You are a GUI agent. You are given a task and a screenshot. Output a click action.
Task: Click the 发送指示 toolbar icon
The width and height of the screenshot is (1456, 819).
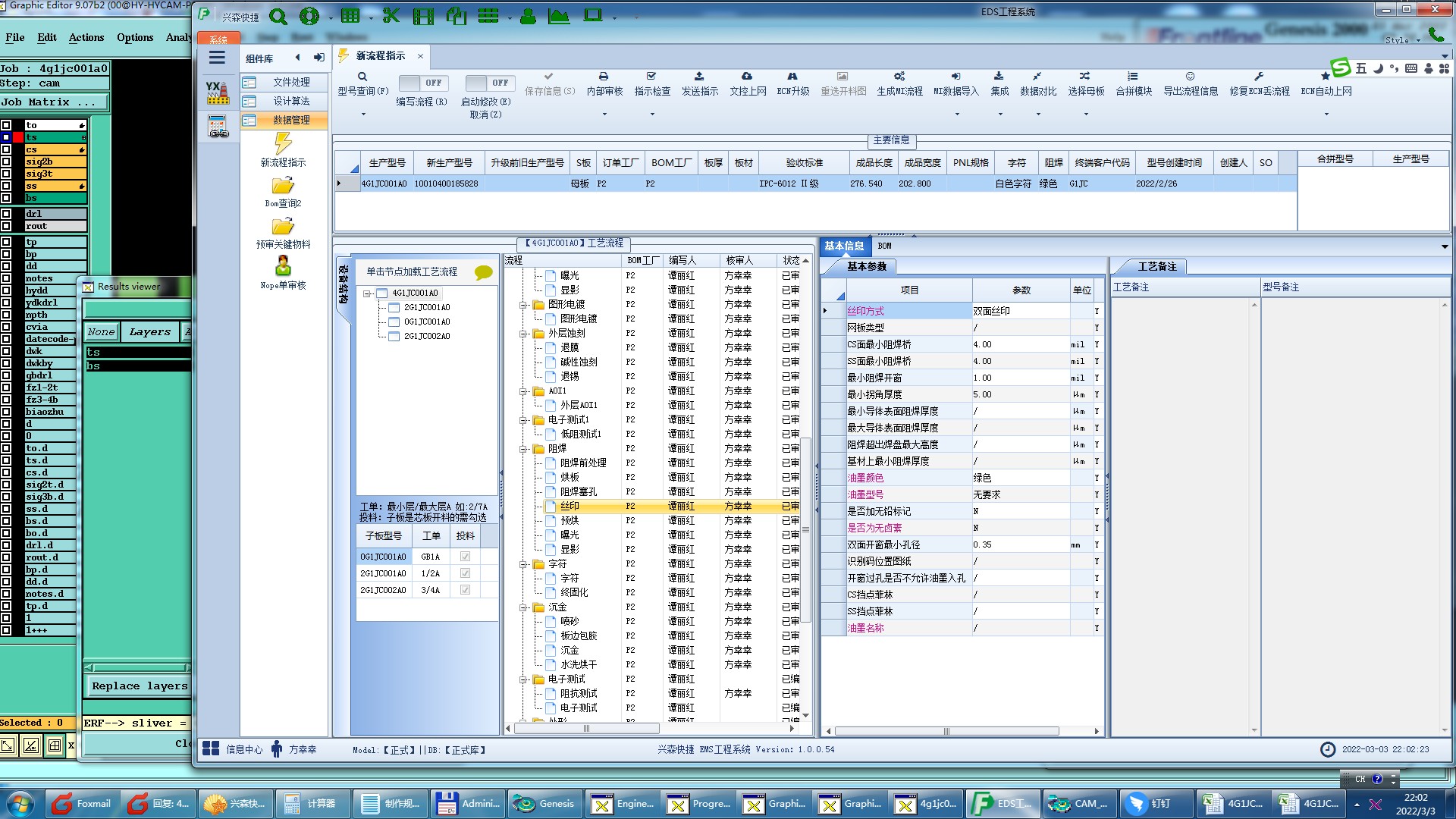click(x=699, y=77)
